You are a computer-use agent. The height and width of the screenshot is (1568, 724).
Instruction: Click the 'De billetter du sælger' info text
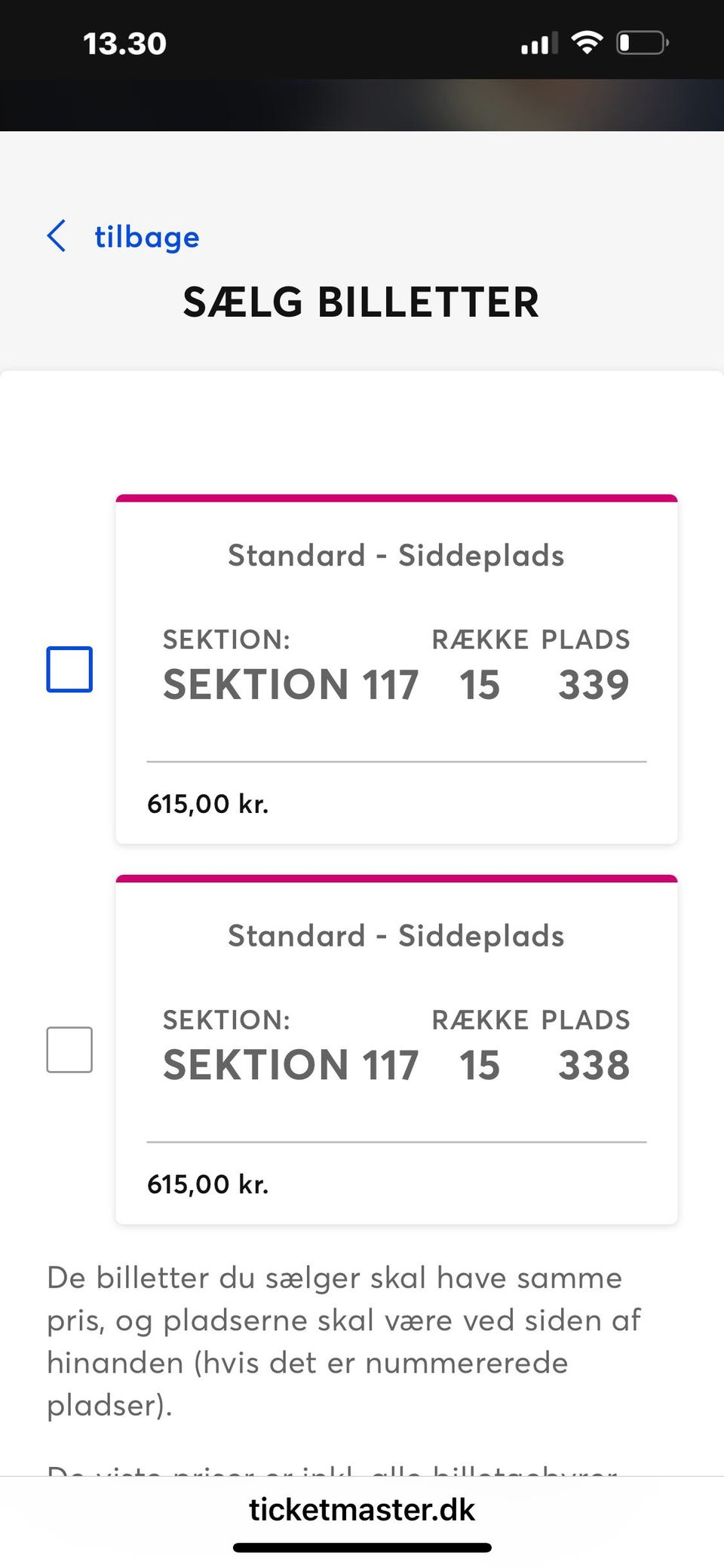coord(344,1341)
